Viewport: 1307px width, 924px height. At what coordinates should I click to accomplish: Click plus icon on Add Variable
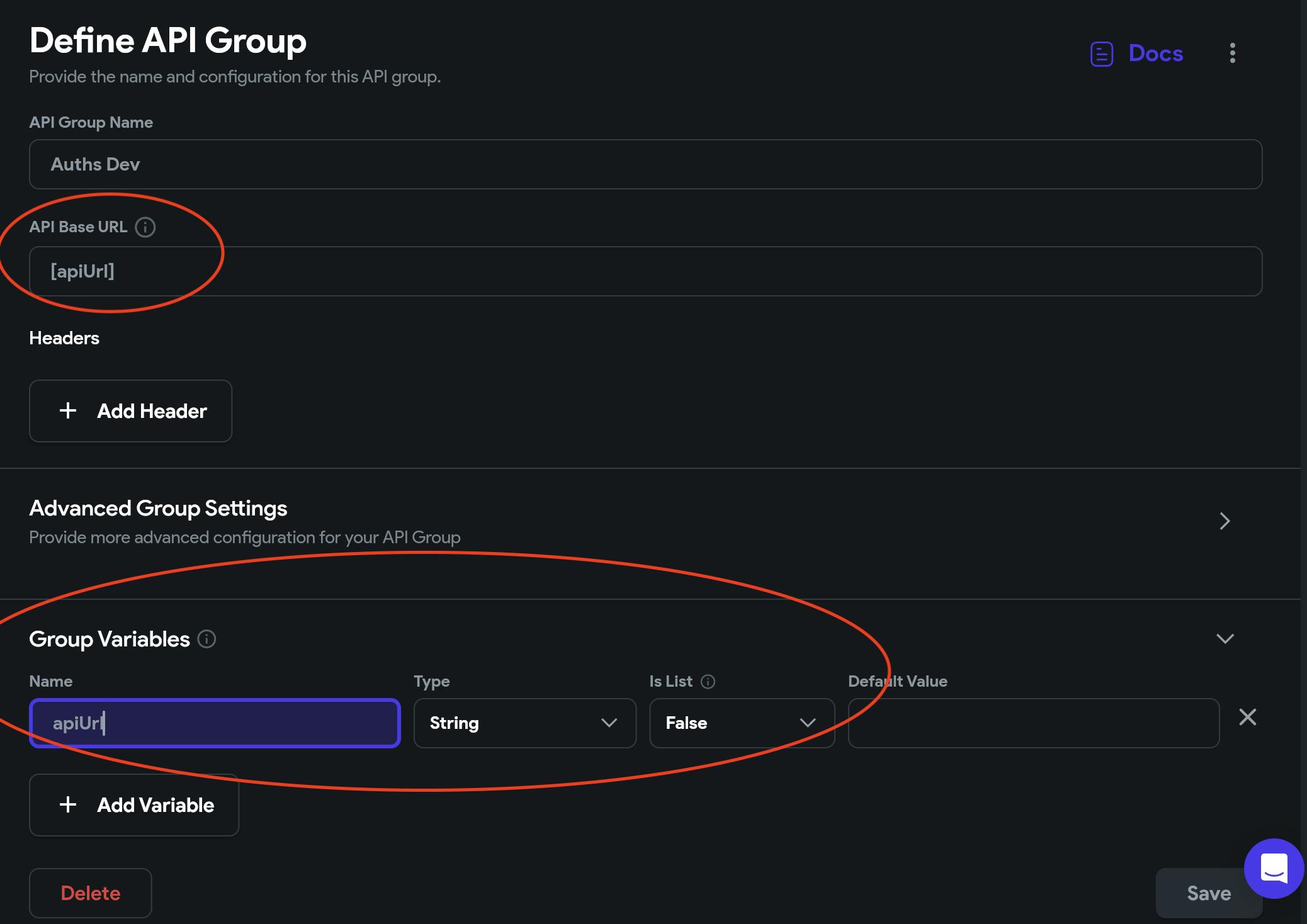tap(68, 804)
